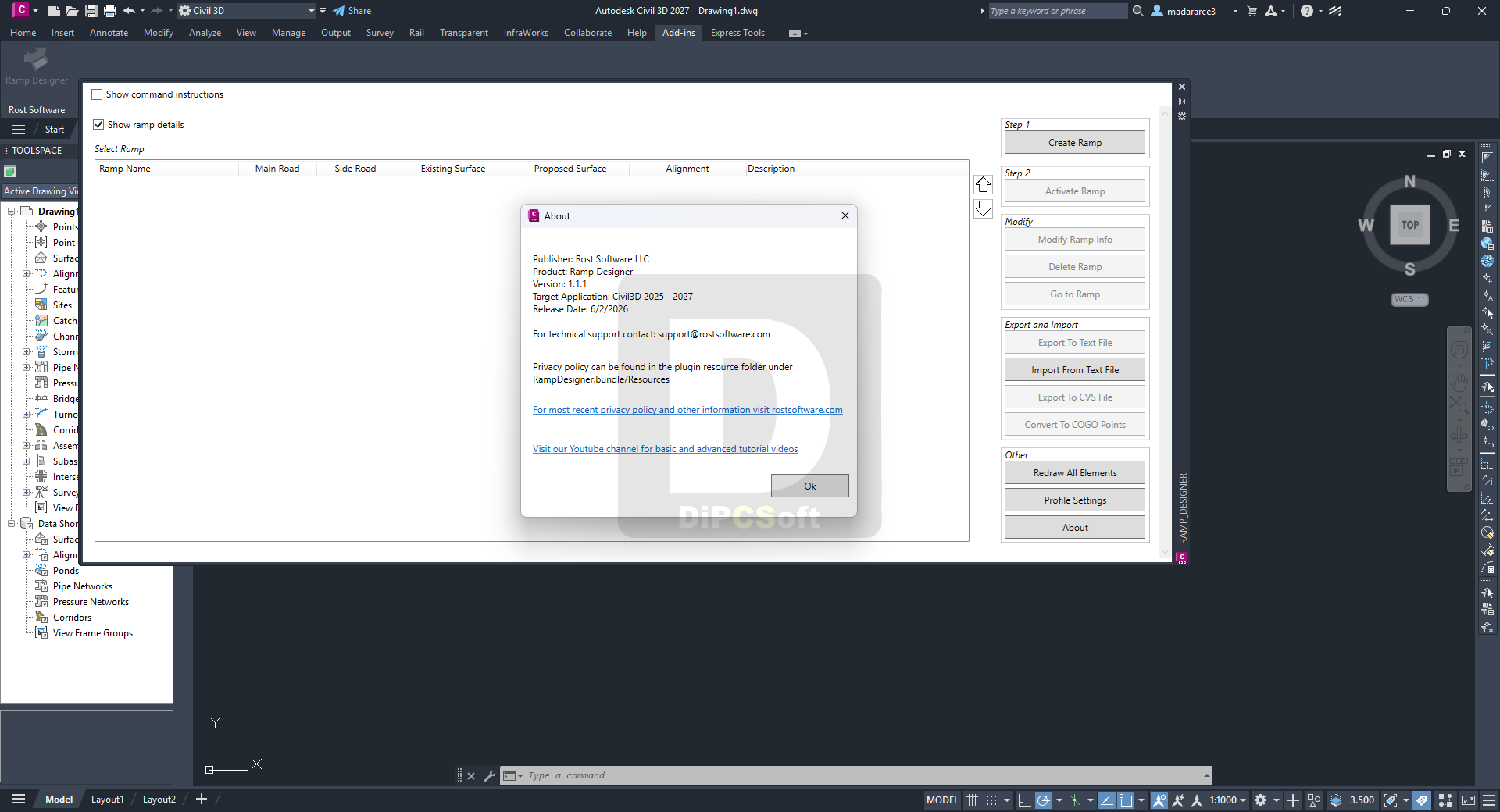Click the Profile Settings button
The image size is (1500, 812).
1074,500
